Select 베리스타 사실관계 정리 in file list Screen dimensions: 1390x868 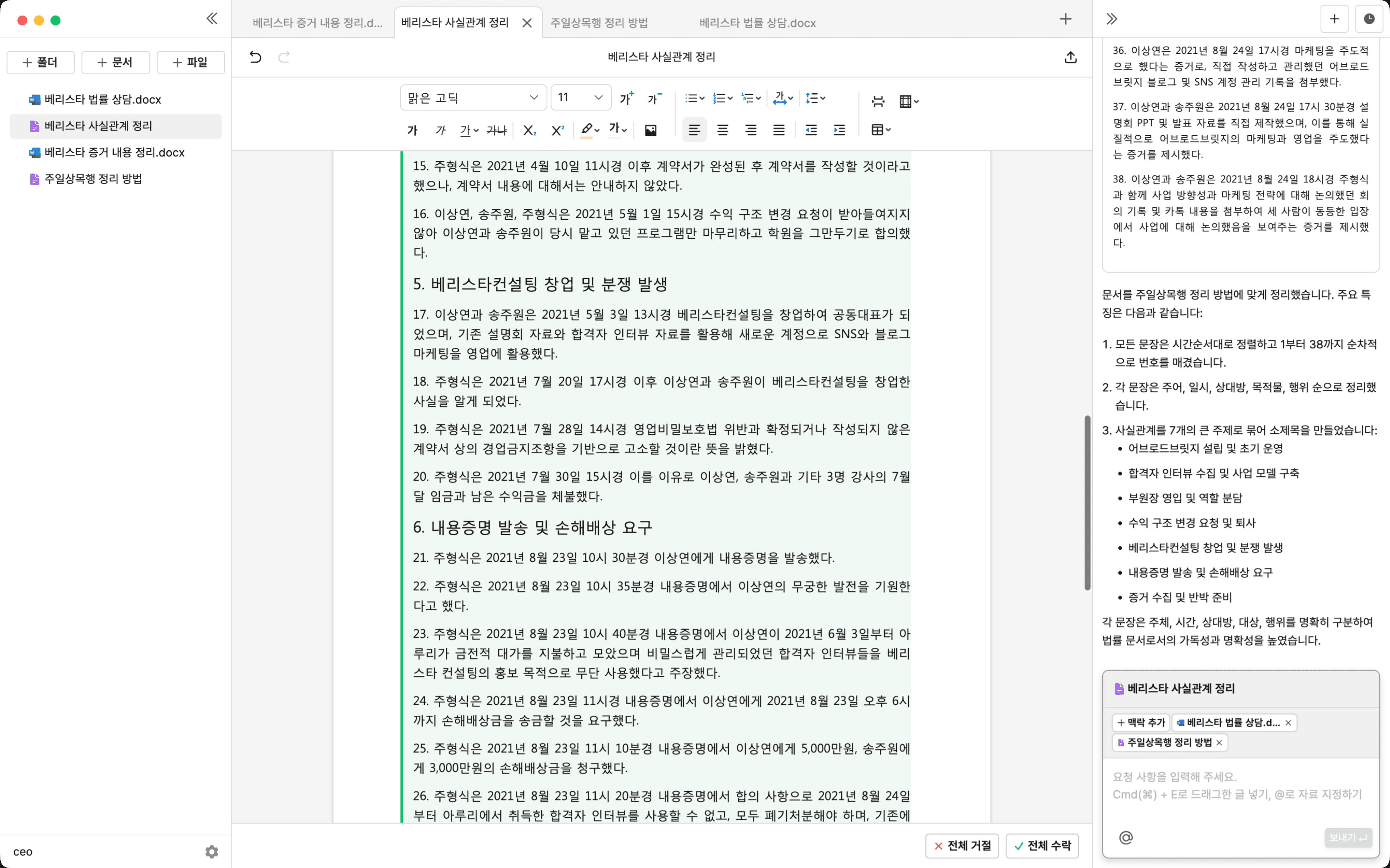coord(115,126)
